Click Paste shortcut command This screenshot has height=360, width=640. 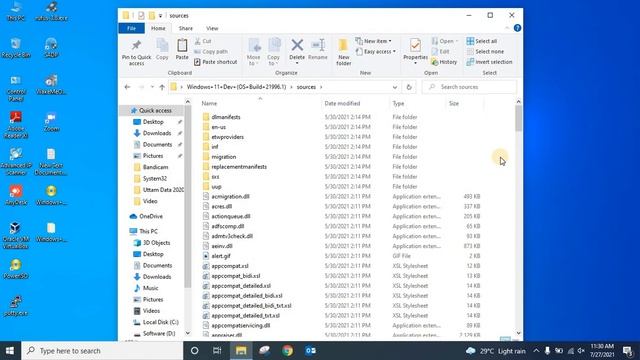pyautogui.click(x=216, y=62)
